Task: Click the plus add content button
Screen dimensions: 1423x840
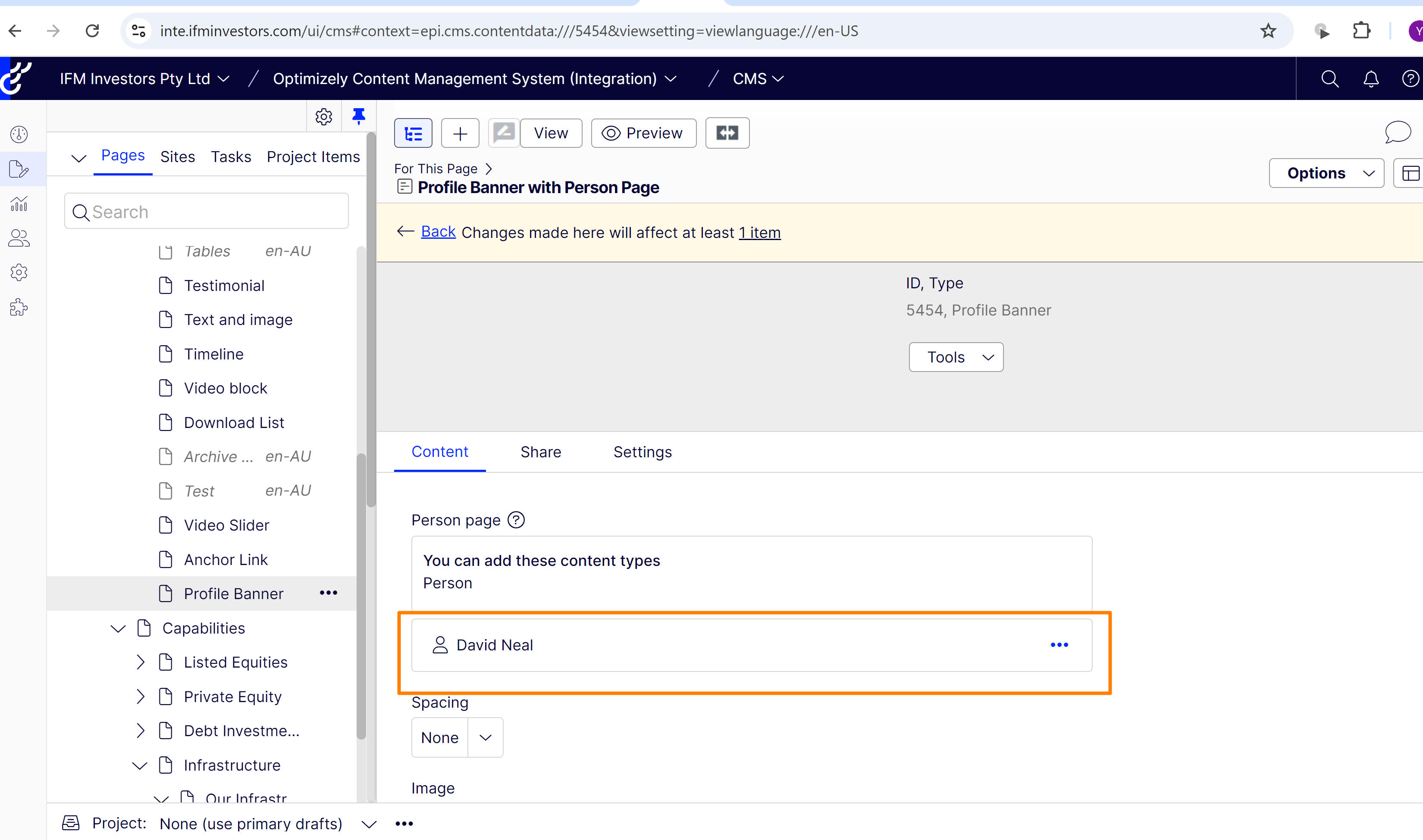Action: tap(460, 134)
